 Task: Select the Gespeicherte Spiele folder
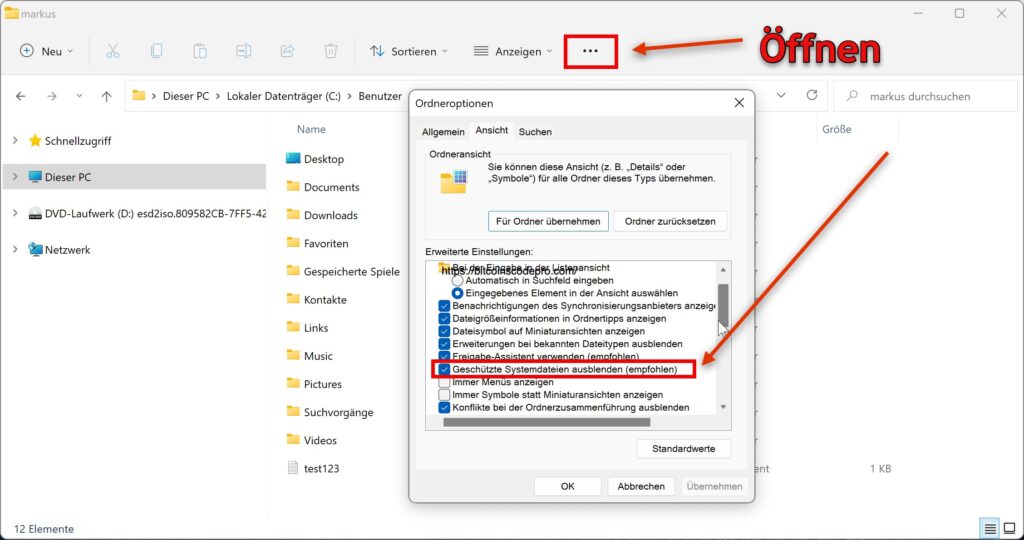[343, 272]
